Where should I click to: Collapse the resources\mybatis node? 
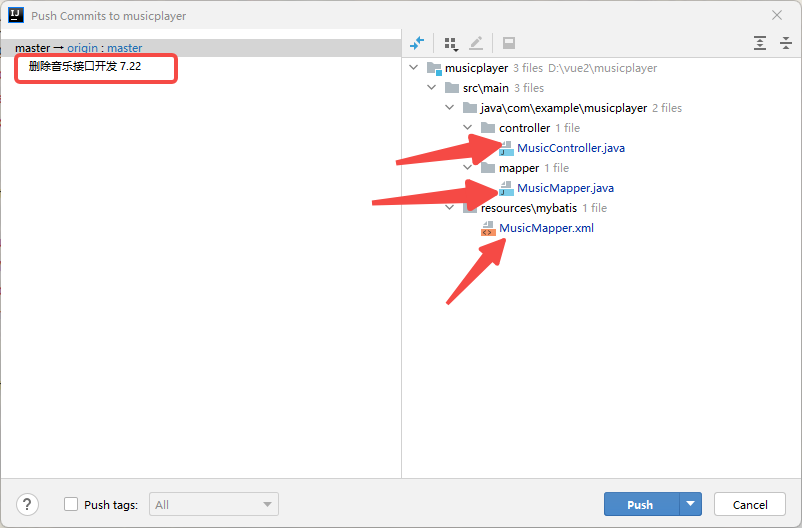click(x=450, y=207)
